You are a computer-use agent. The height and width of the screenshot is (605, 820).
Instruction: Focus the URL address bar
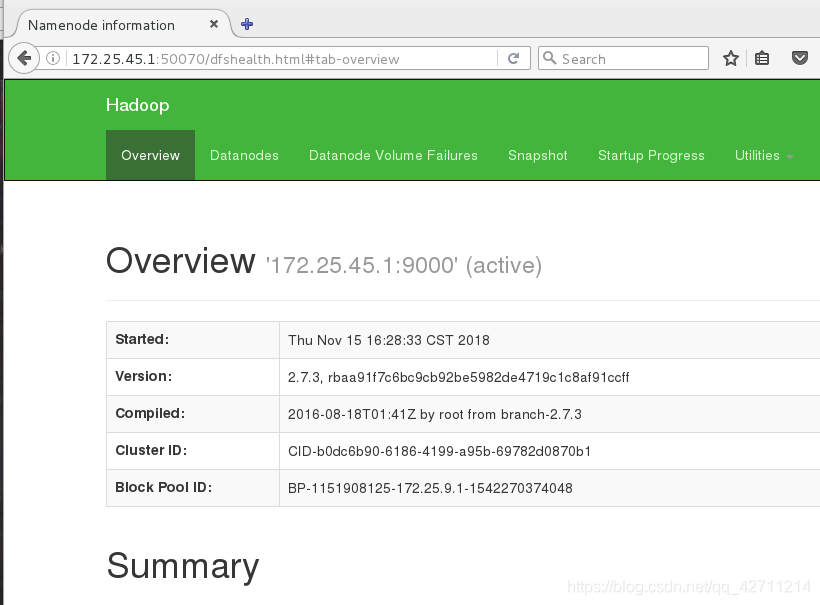click(282, 59)
